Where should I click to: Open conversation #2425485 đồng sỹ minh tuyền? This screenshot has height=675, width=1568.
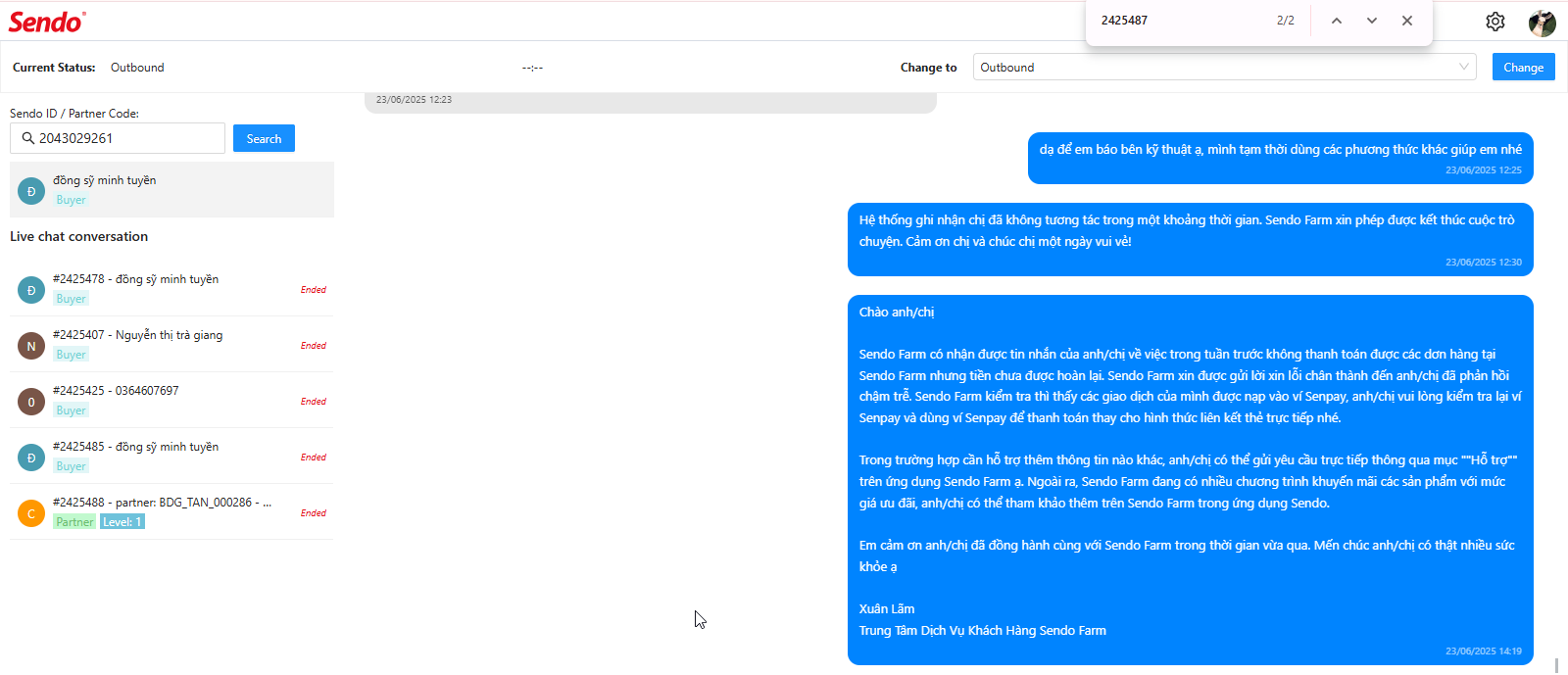click(171, 457)
